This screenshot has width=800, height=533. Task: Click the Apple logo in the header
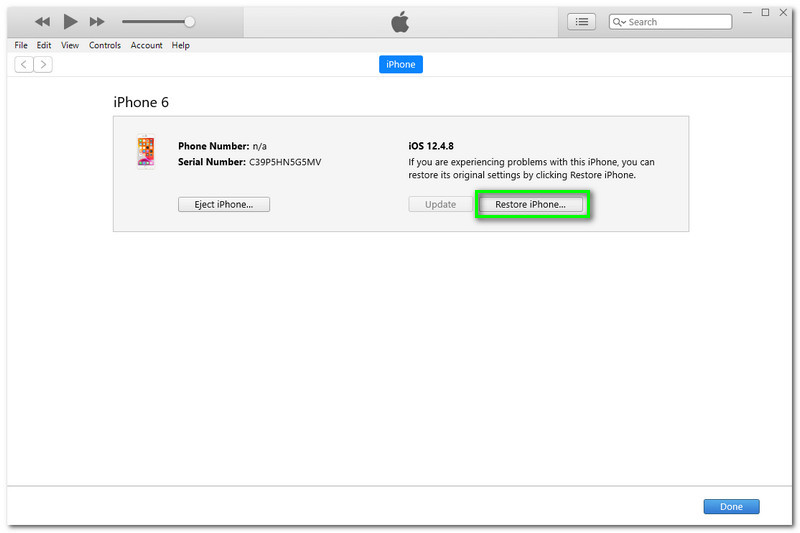point(400,21)
